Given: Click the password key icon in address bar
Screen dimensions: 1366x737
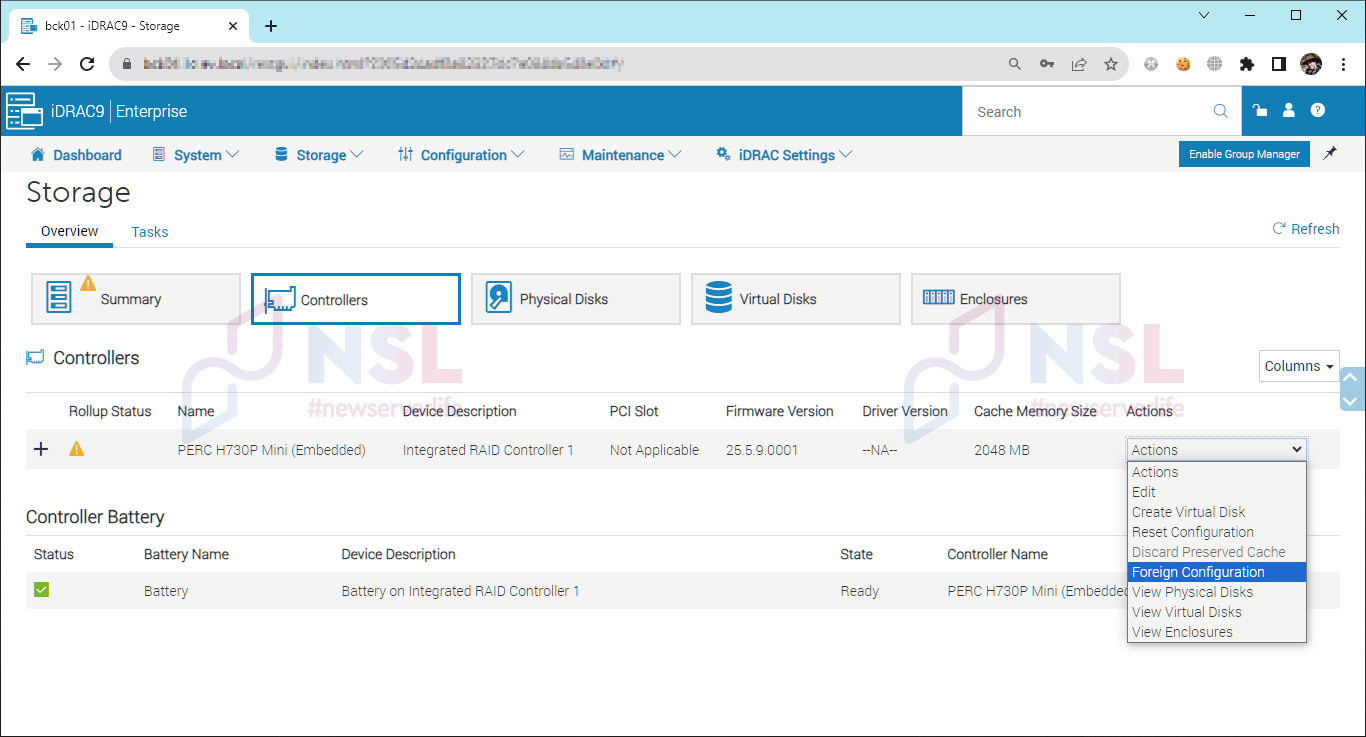Looking at the screenshot, I should 1046,64.
